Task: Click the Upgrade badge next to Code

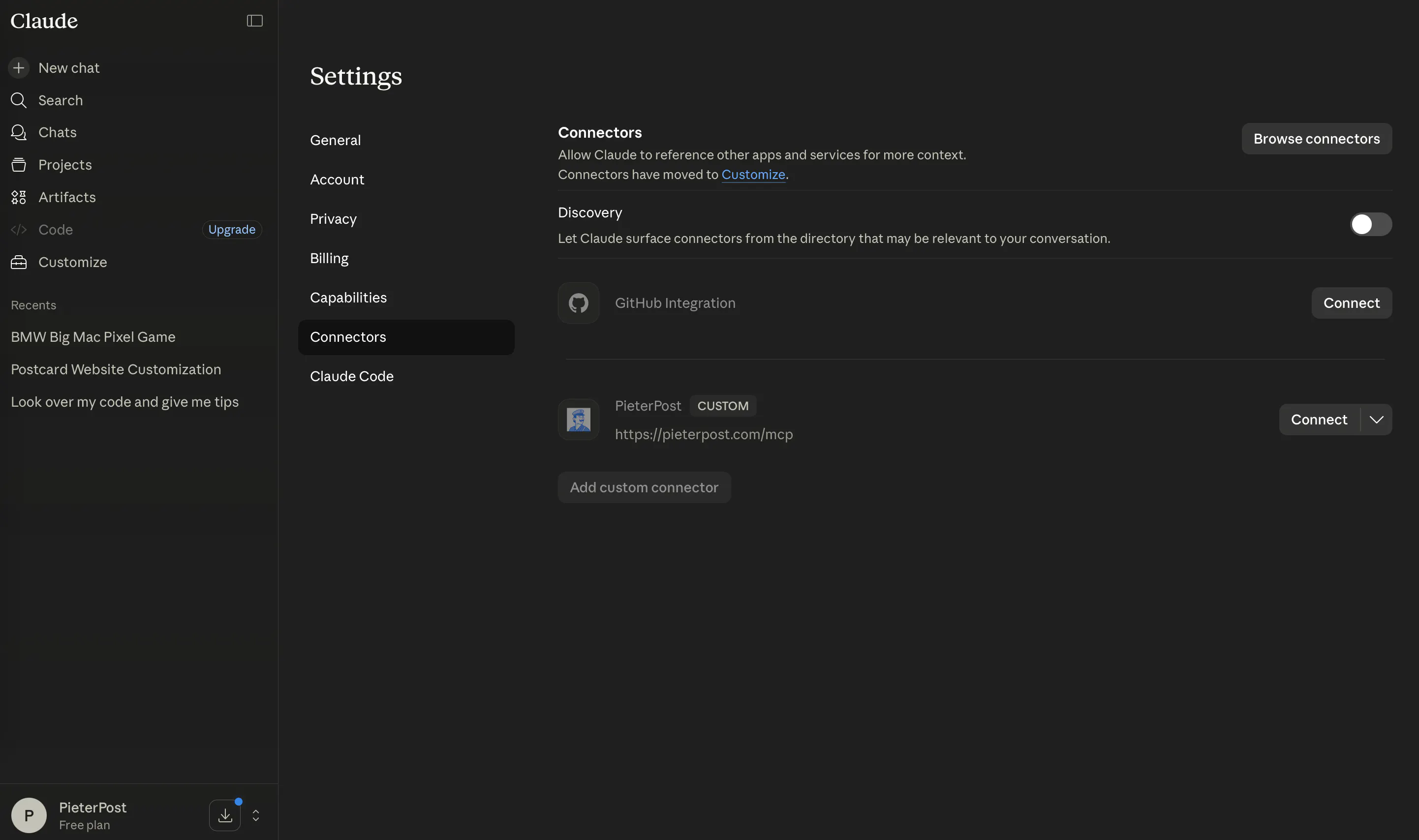Action: pyautogui.click(x=232, y=230)
